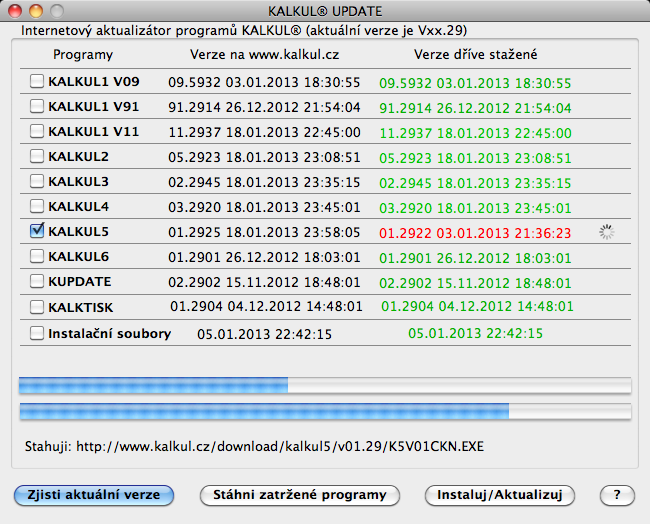Image resolution: width=650 pixels, height=524 pixels.
Task: Click the Instaluj/Aktualizuj button
Action: click(x=500, y=495)
